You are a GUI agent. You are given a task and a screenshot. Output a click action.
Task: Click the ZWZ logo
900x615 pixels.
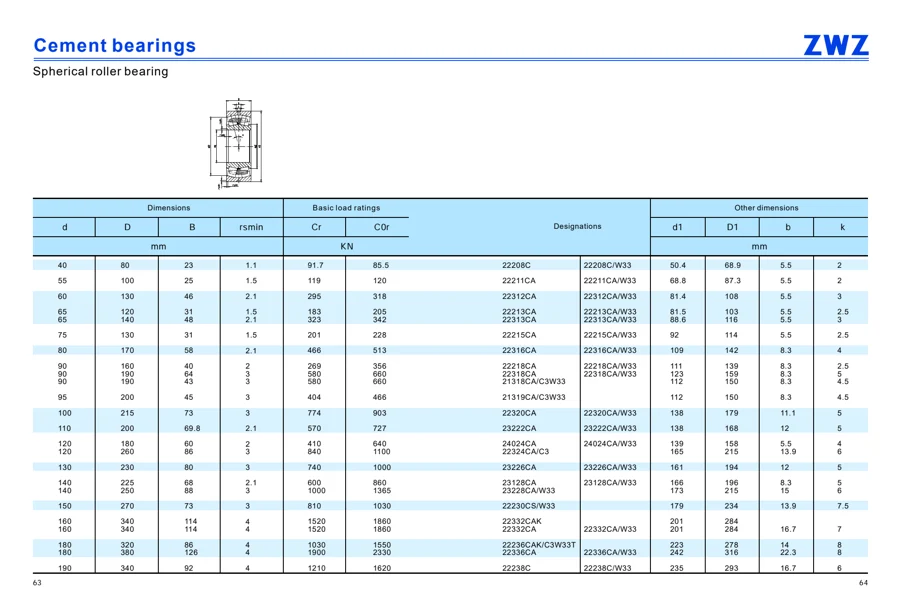coord(836,45)
